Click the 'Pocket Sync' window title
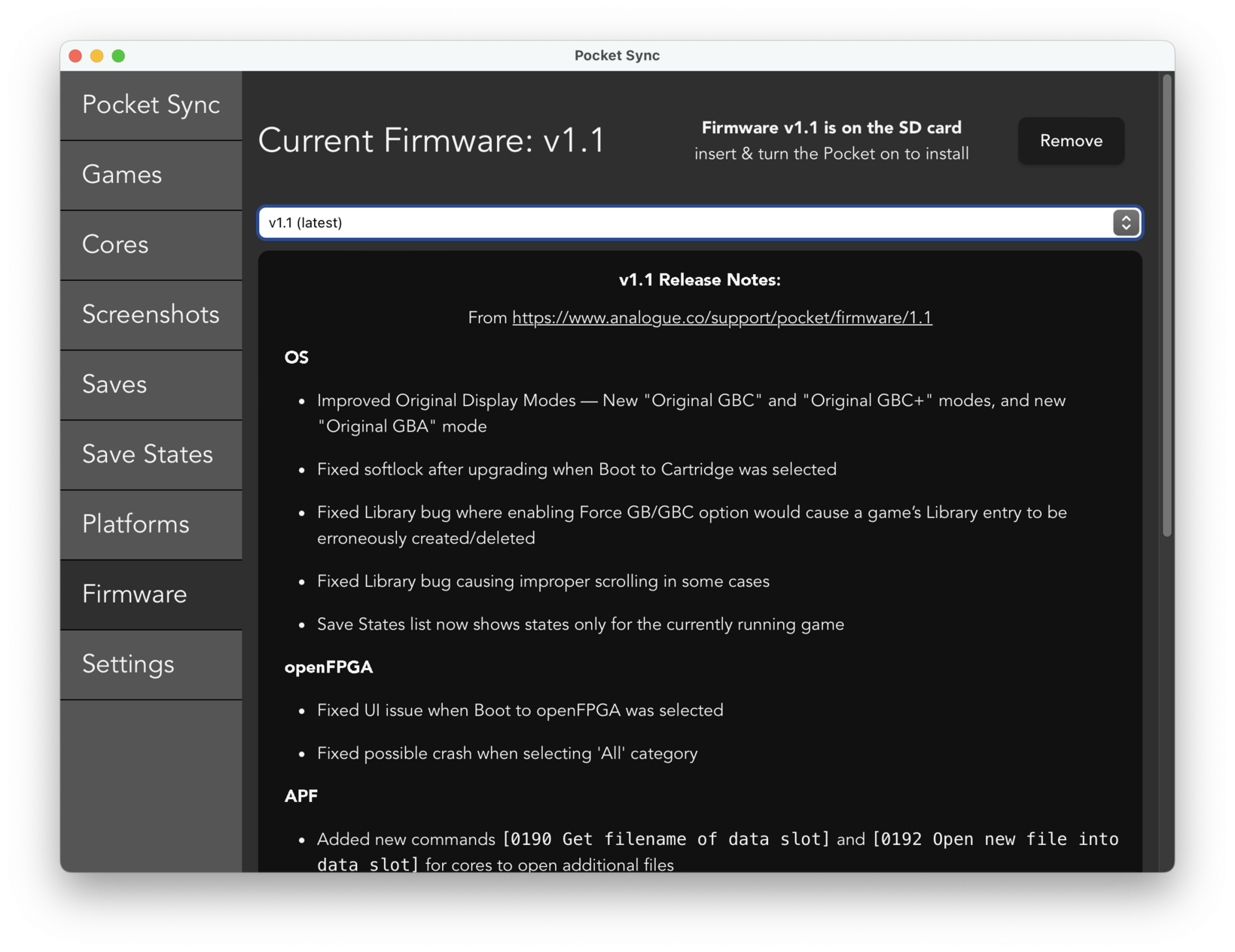 [617, 56]
